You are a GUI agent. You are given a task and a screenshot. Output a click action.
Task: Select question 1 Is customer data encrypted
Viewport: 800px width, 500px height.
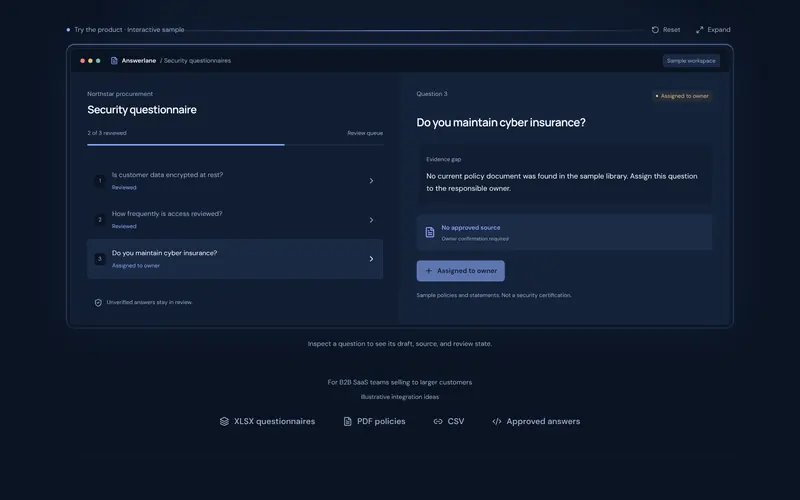[x=235, y=181]
